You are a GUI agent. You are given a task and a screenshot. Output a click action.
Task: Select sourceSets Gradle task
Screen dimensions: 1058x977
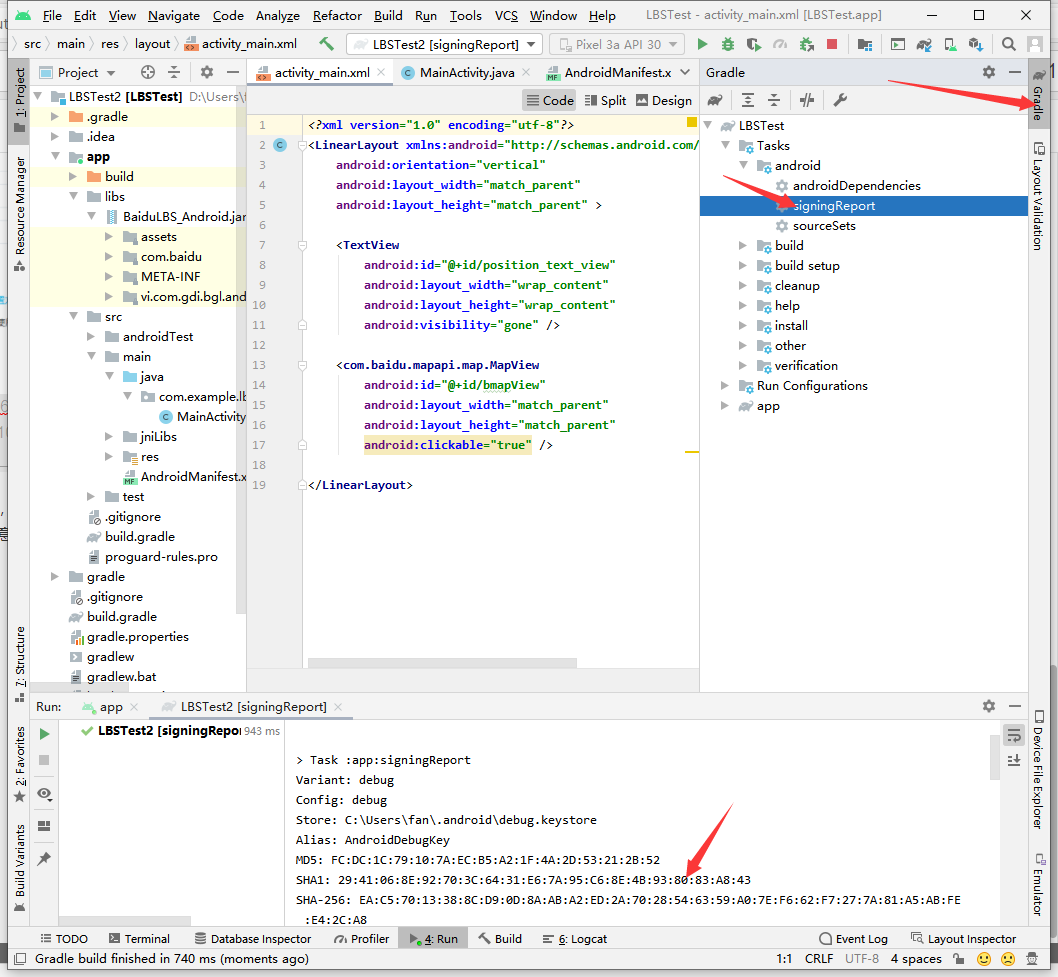click(x=824, y=226)
